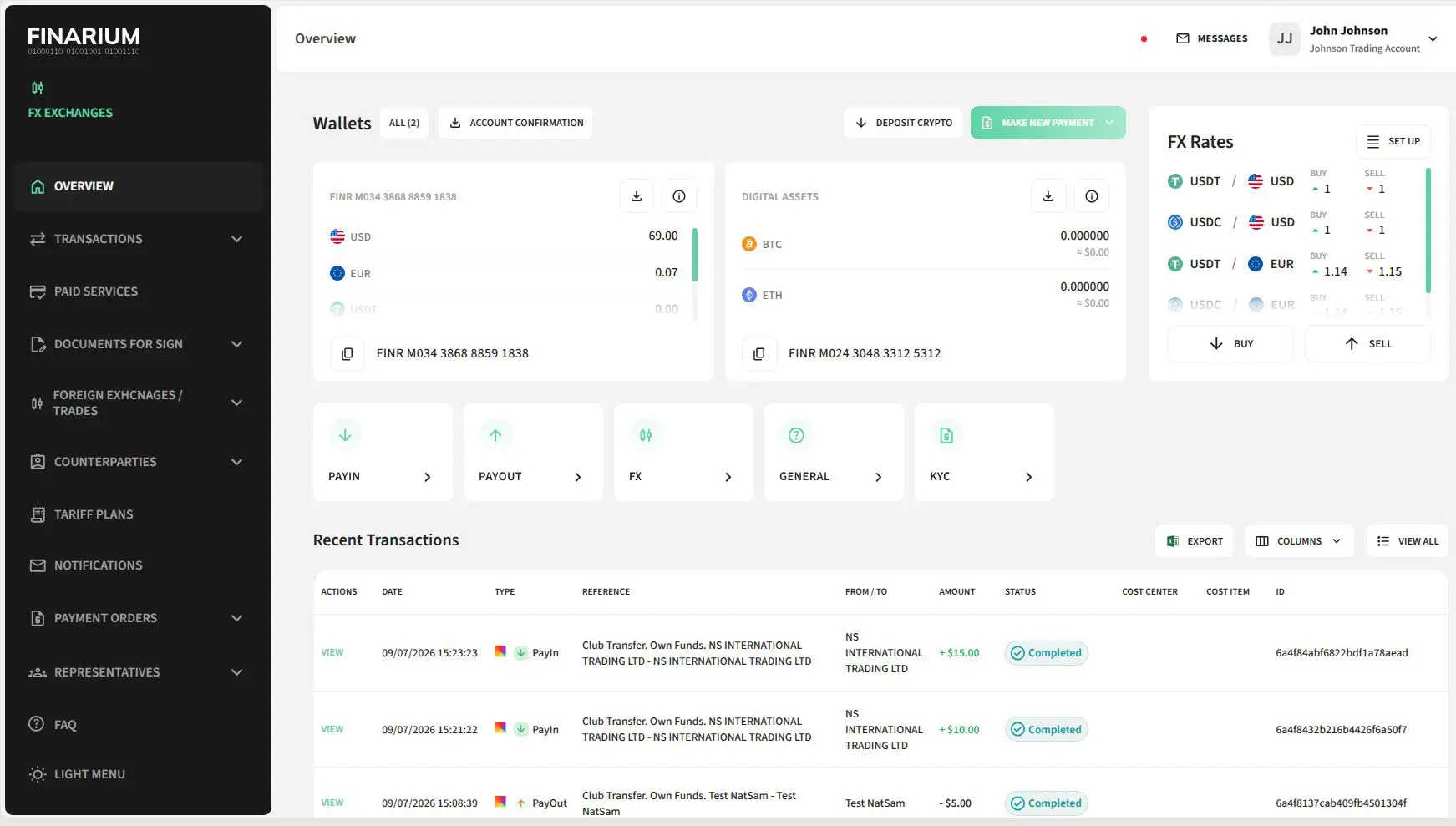Viewport: 1456px width, 826px height.
Task: Click the FX Rates Buy button
Action: tap(1230, 344)
